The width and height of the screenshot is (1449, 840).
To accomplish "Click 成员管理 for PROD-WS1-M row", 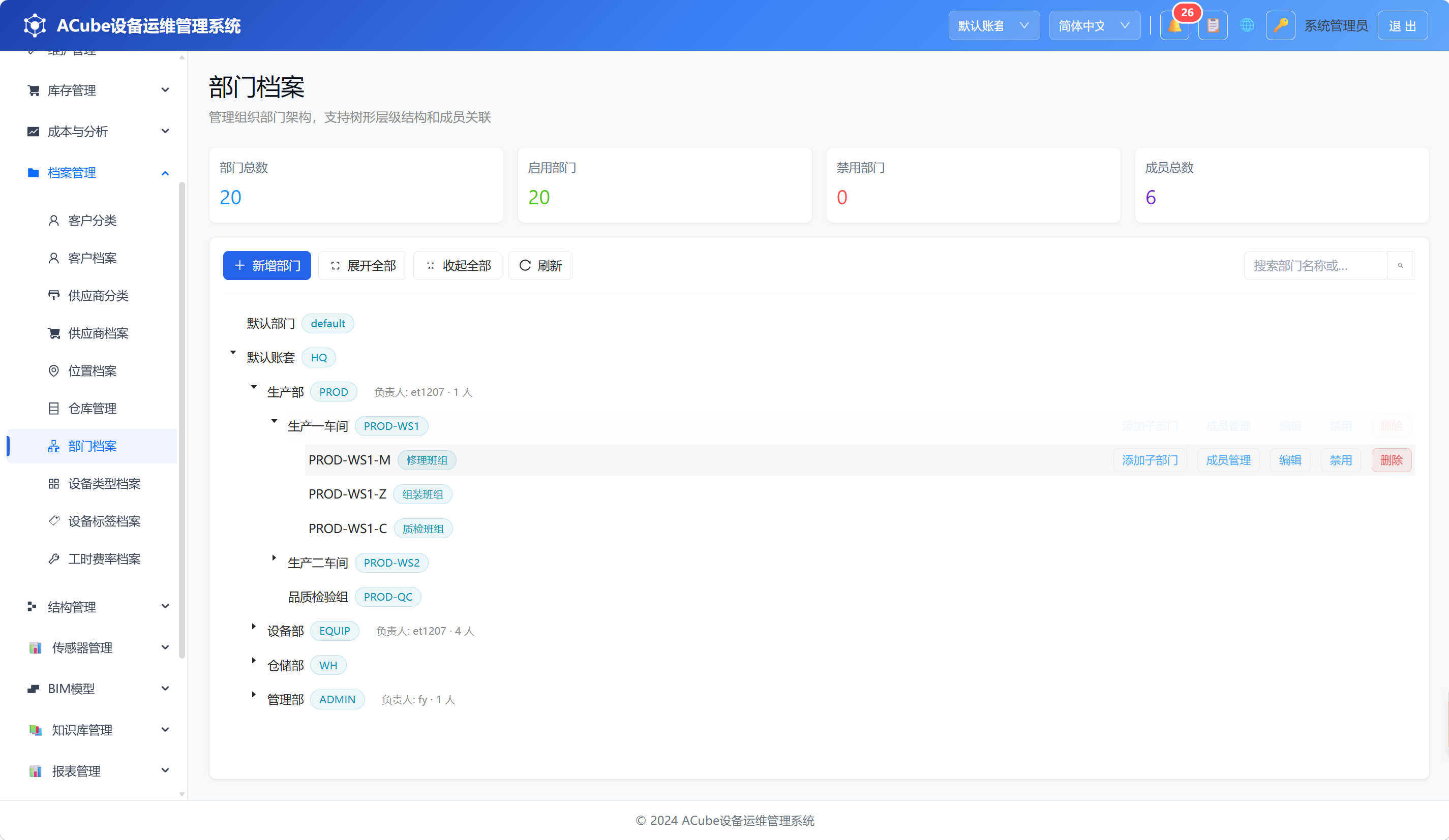I will 1228,460.
